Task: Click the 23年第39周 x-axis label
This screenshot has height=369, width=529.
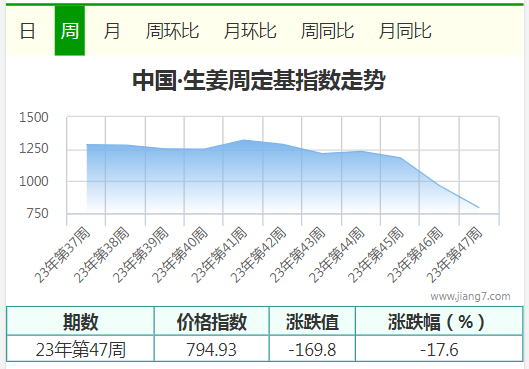Action: point(141,255)
